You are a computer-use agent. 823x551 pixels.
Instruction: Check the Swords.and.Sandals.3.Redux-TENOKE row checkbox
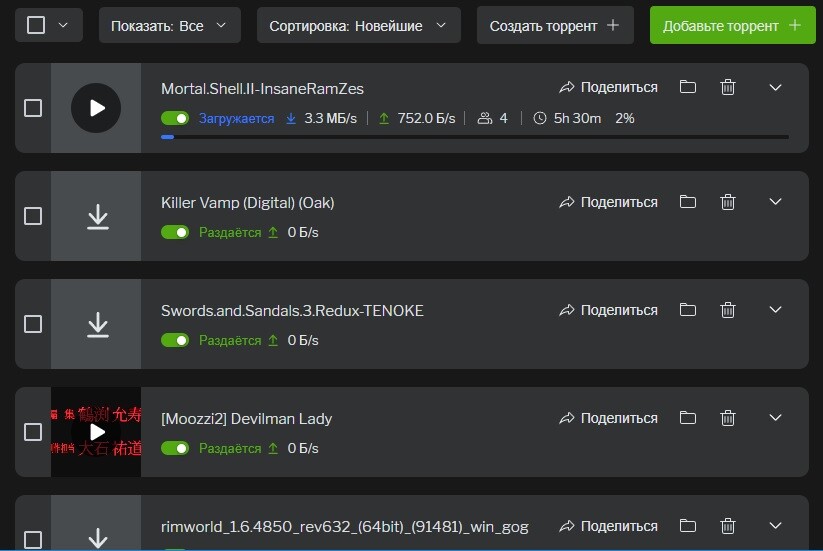(x=33, y=324)
